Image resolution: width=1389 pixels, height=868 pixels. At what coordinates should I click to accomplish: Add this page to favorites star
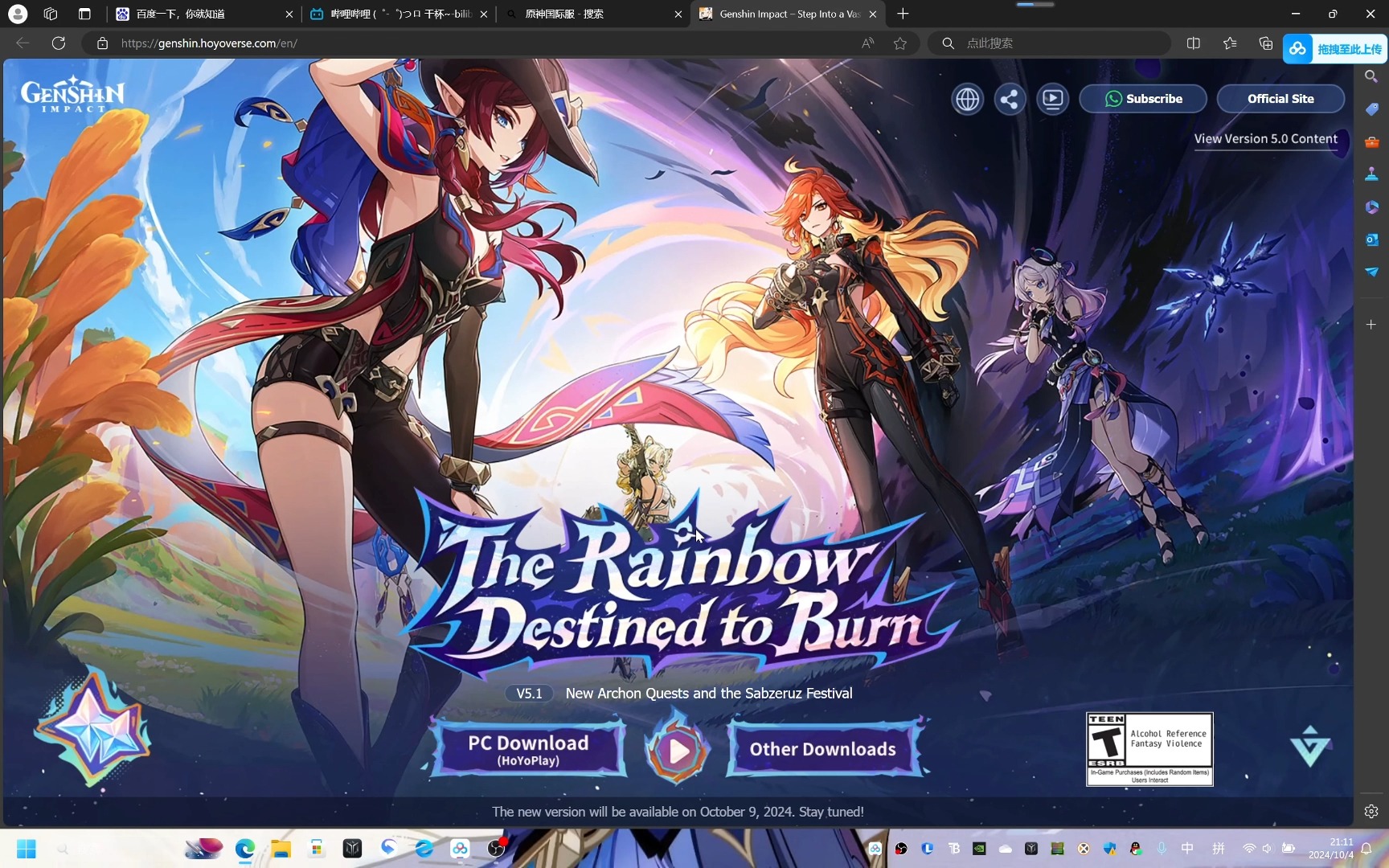pos(900,43)
